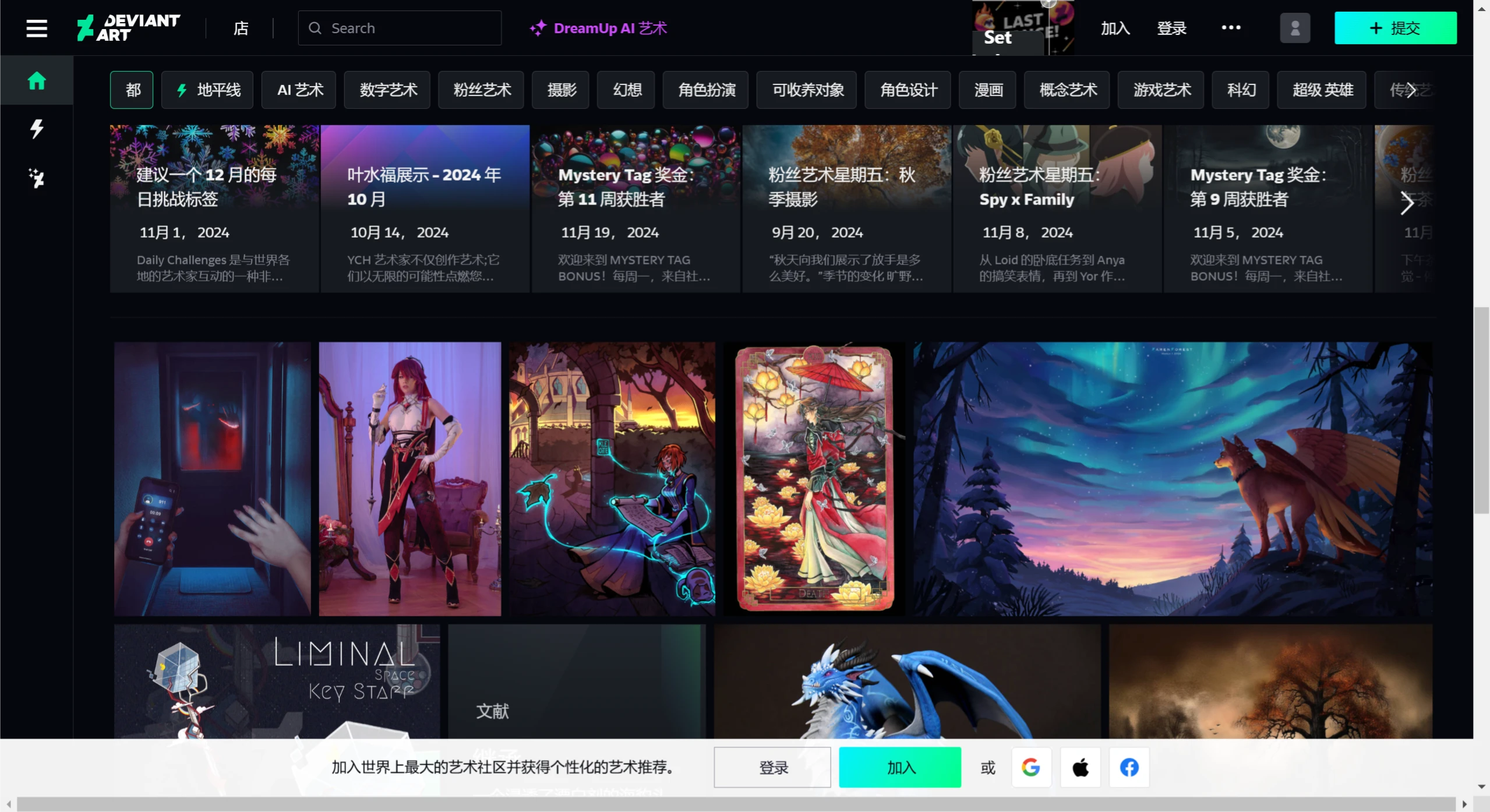Image resolution: width=1490 pixels, height=812 pixels.
Task: Go to Home in the sidebar
Action: pyautogui.click(x=37, y=81)
